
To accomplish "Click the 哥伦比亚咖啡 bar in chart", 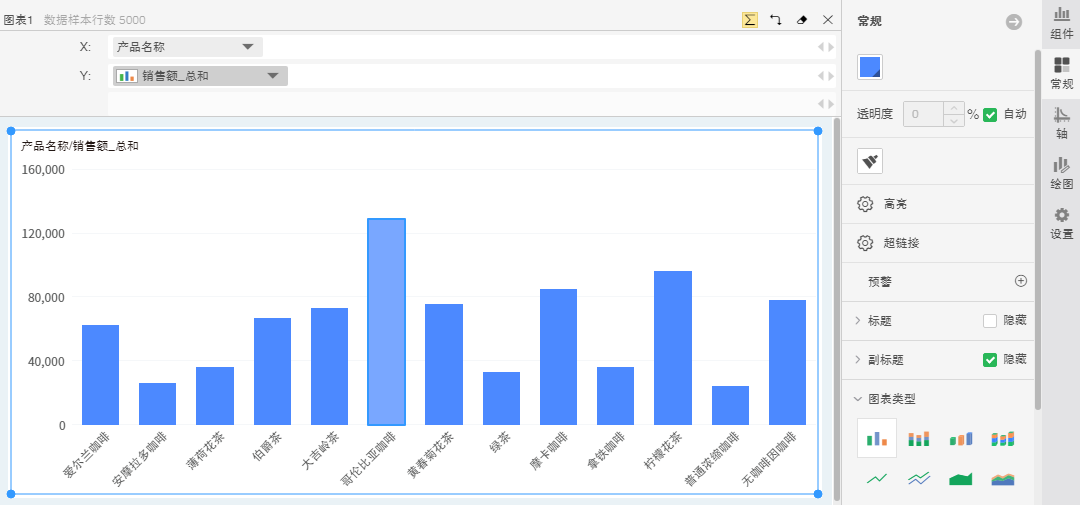I will pos(386,321).
